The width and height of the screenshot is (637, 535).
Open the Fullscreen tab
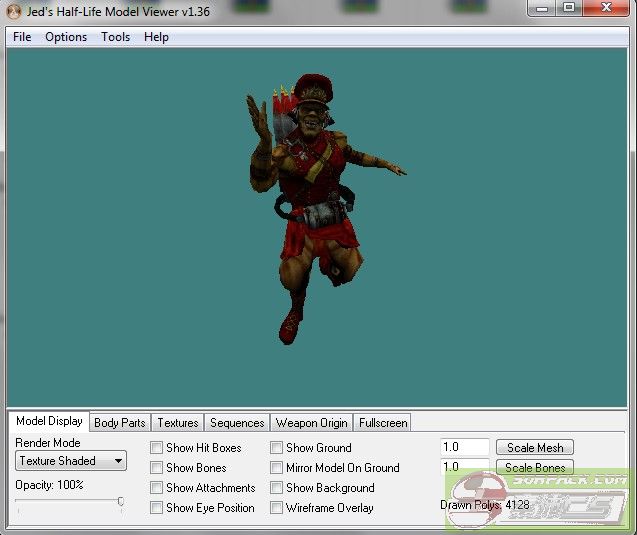click(x=382, y=423)
